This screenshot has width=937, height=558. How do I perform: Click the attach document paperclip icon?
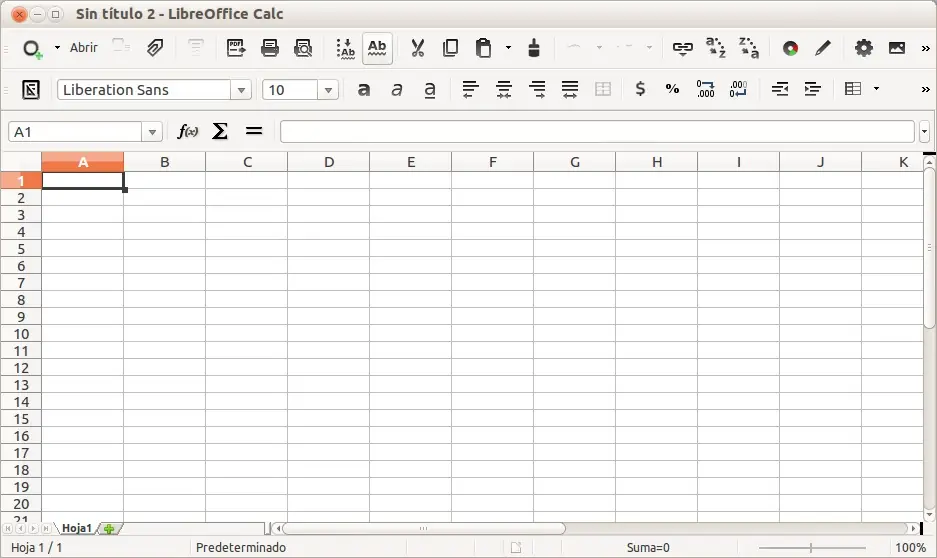click(x=155, y=48)
